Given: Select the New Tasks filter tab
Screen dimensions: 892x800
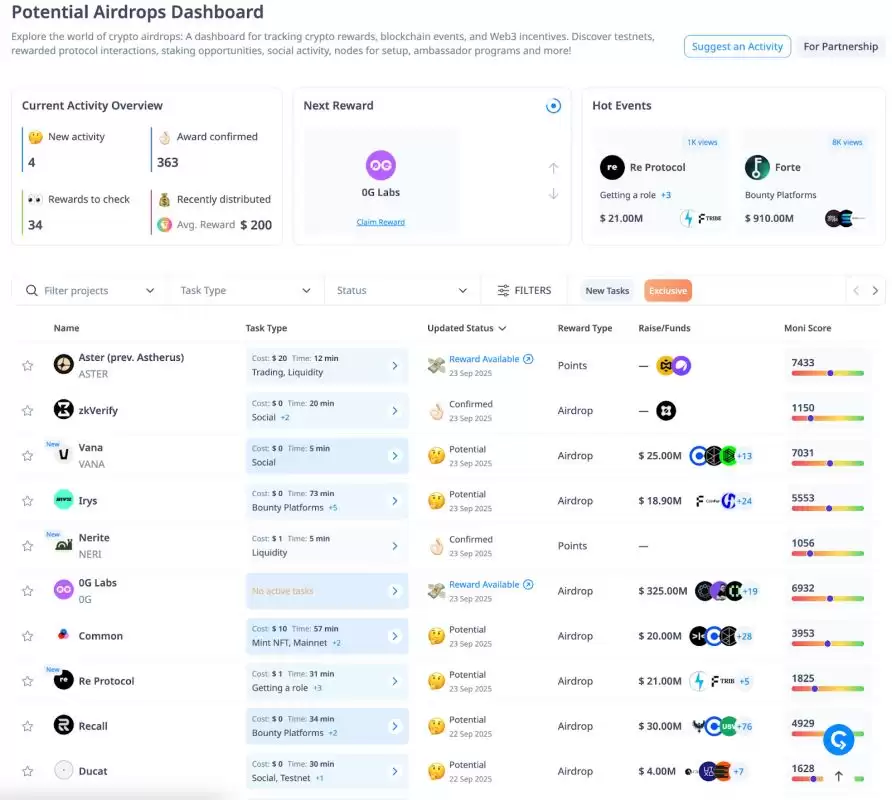Looking at the screenshot, I should click(x=607, y=291).
